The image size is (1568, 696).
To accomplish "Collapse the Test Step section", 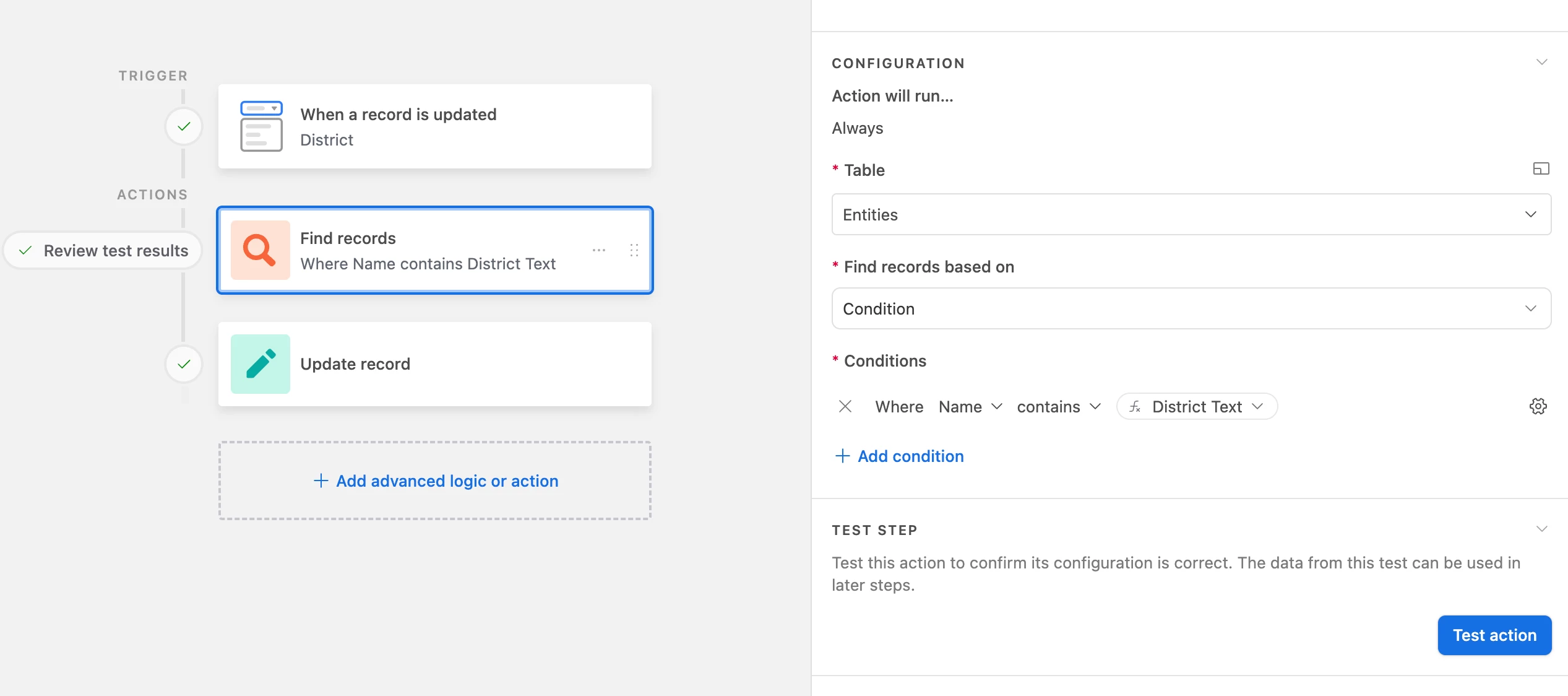I will pos(1541,529).
